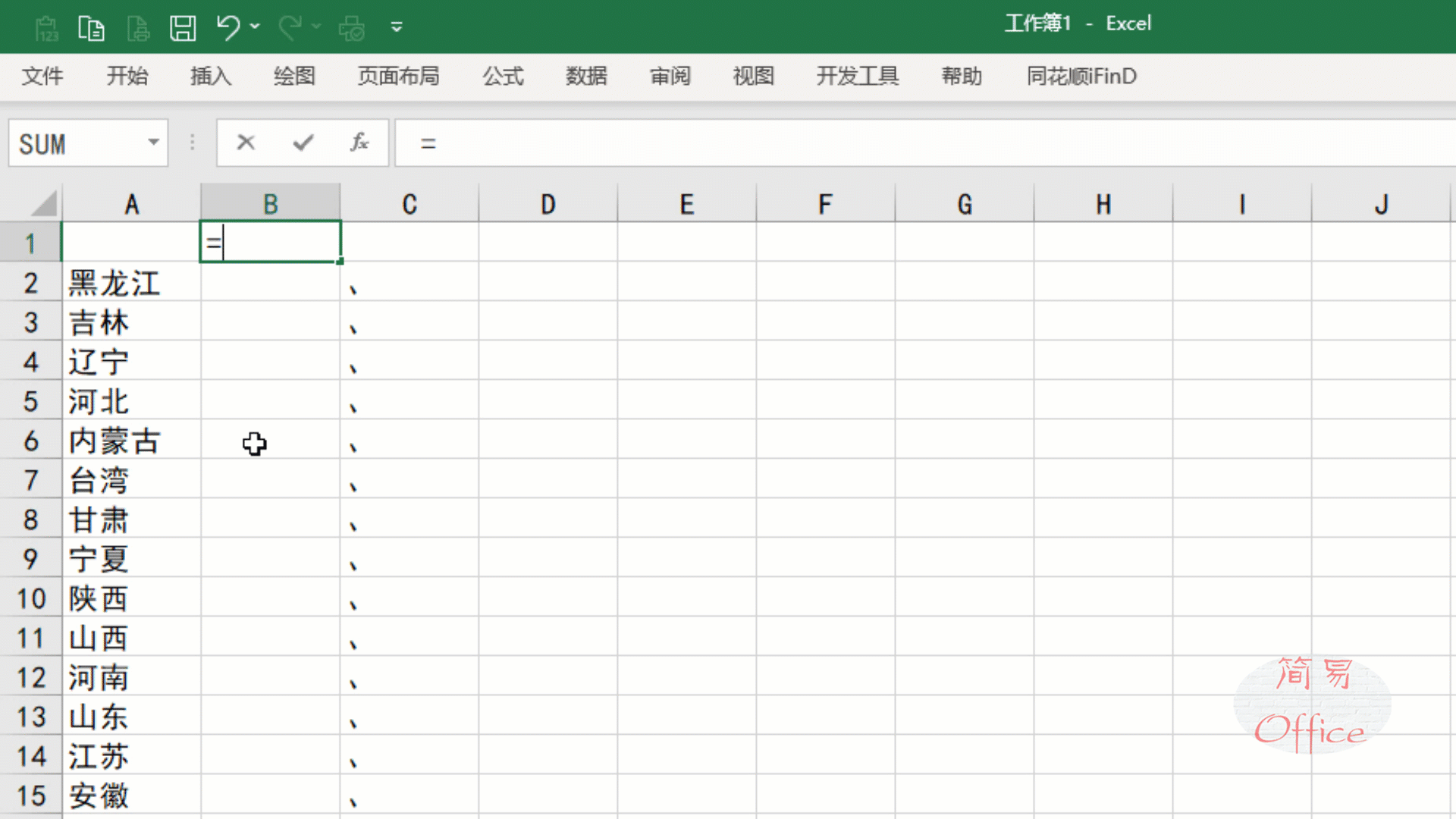This screenshot has width=1456, height=819.
Task: Open the 审阅 tab
Action: [x=670, y=76]
